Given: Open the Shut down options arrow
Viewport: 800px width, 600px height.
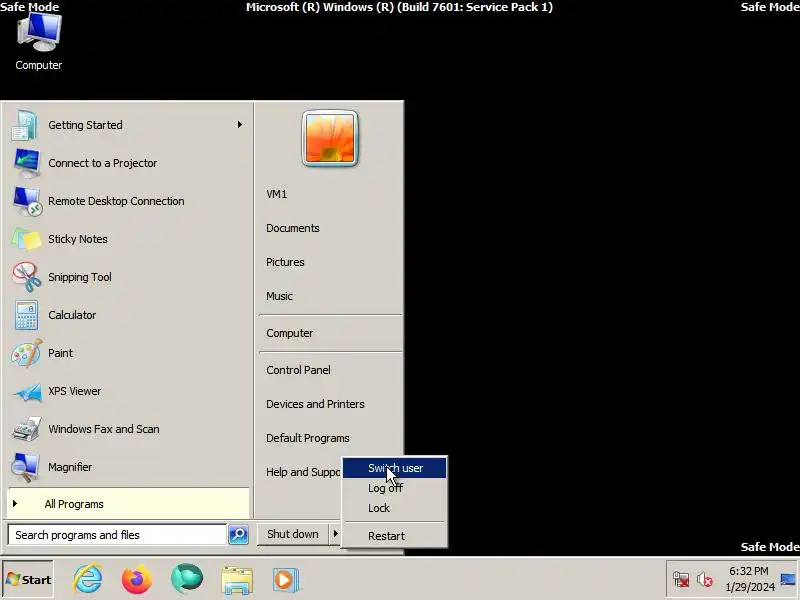Looking at the screenshot, I should (x=335, y=534).
